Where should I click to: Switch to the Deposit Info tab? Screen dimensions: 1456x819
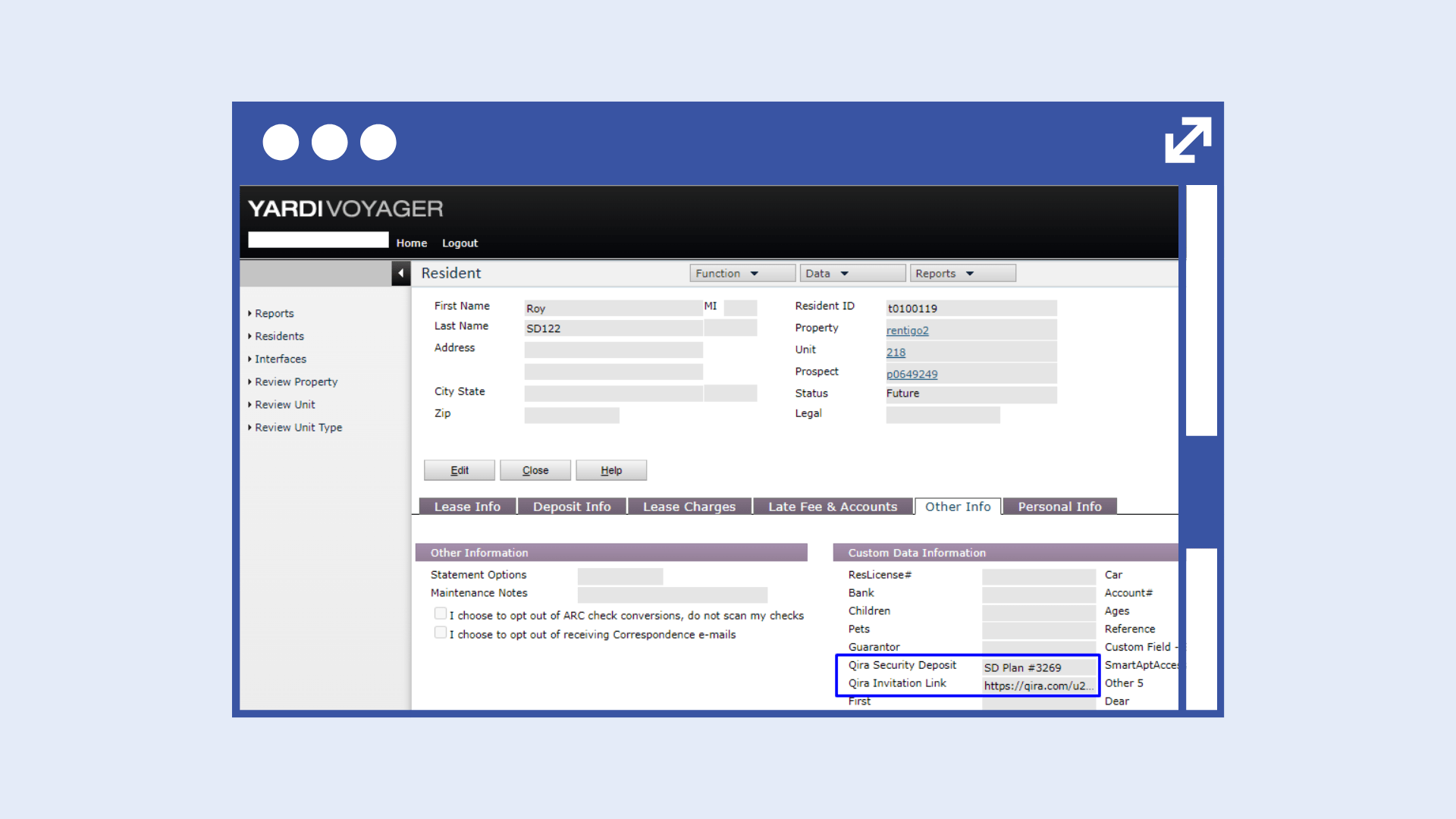coord(571,507)
